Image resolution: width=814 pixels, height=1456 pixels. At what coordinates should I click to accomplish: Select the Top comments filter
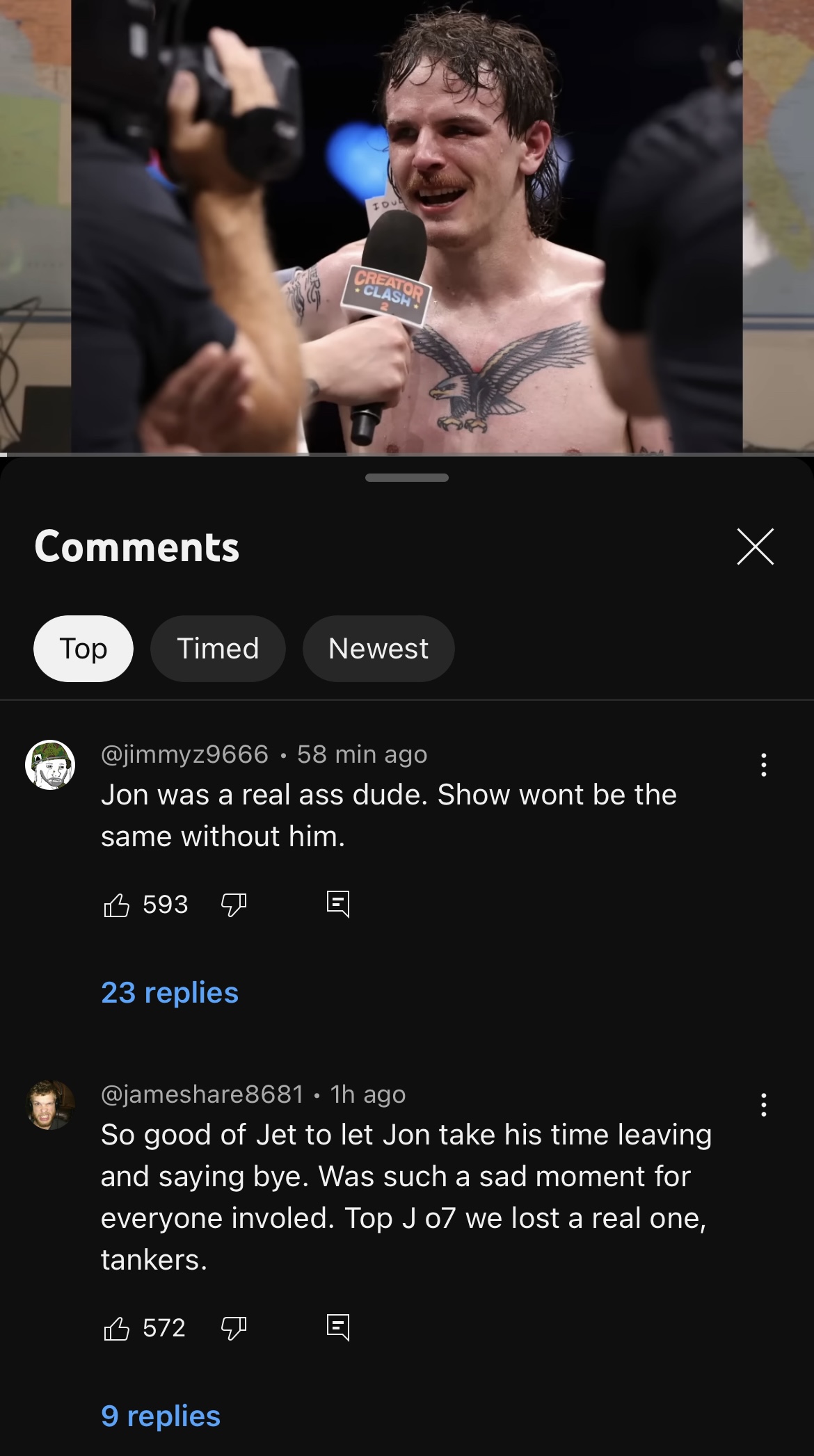83,648
